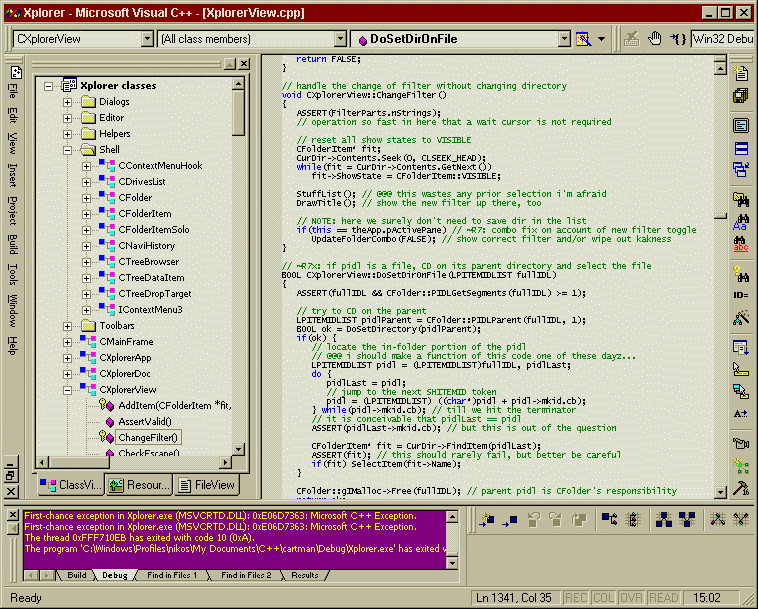Select the CTreeBrowser class
Image resolution: width=758 pixels, height=609 pixels.
pos(149,262)
